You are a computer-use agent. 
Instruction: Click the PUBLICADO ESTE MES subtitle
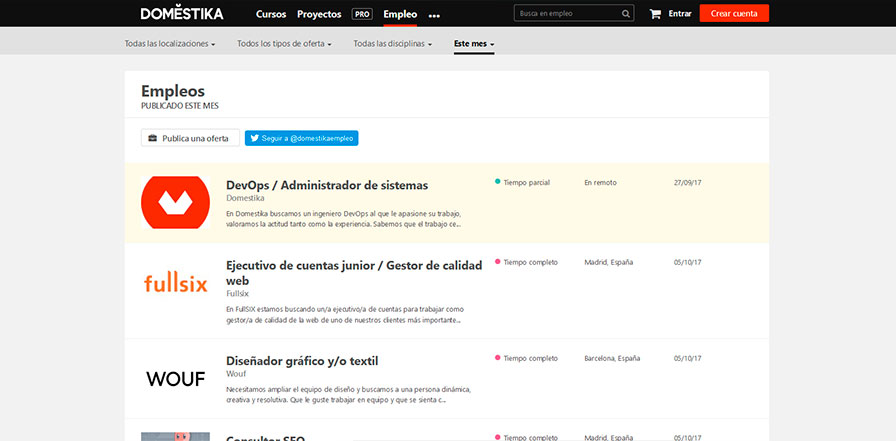click(179, 106)
